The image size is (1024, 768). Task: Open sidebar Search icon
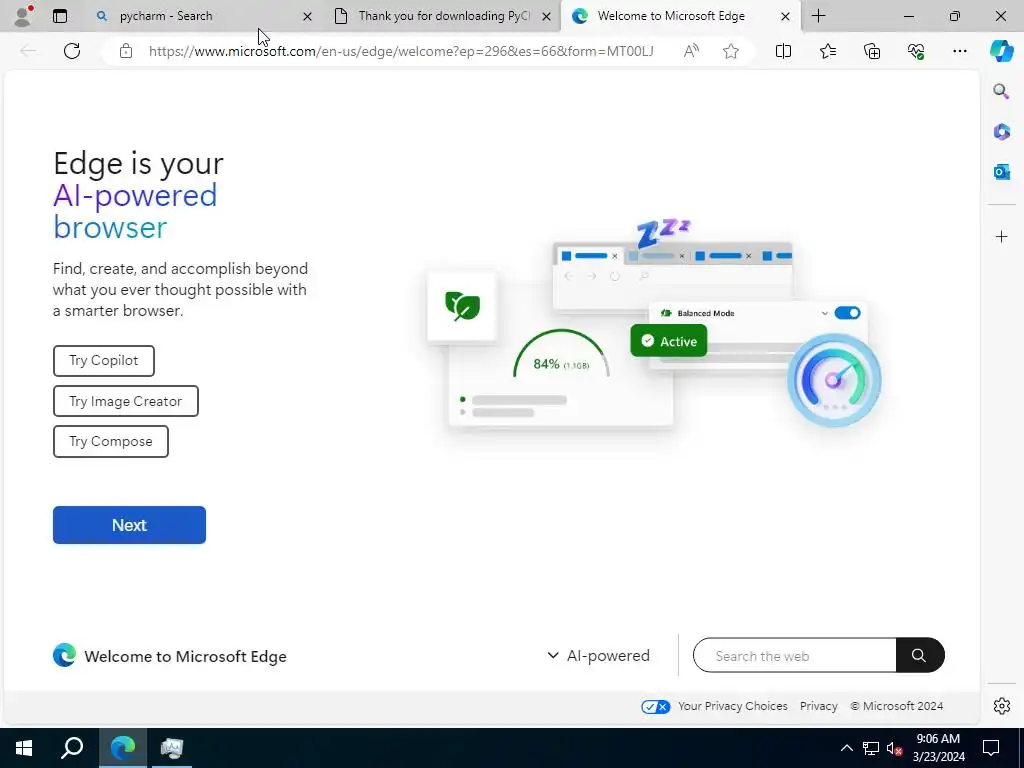[x=1001, y=91]
